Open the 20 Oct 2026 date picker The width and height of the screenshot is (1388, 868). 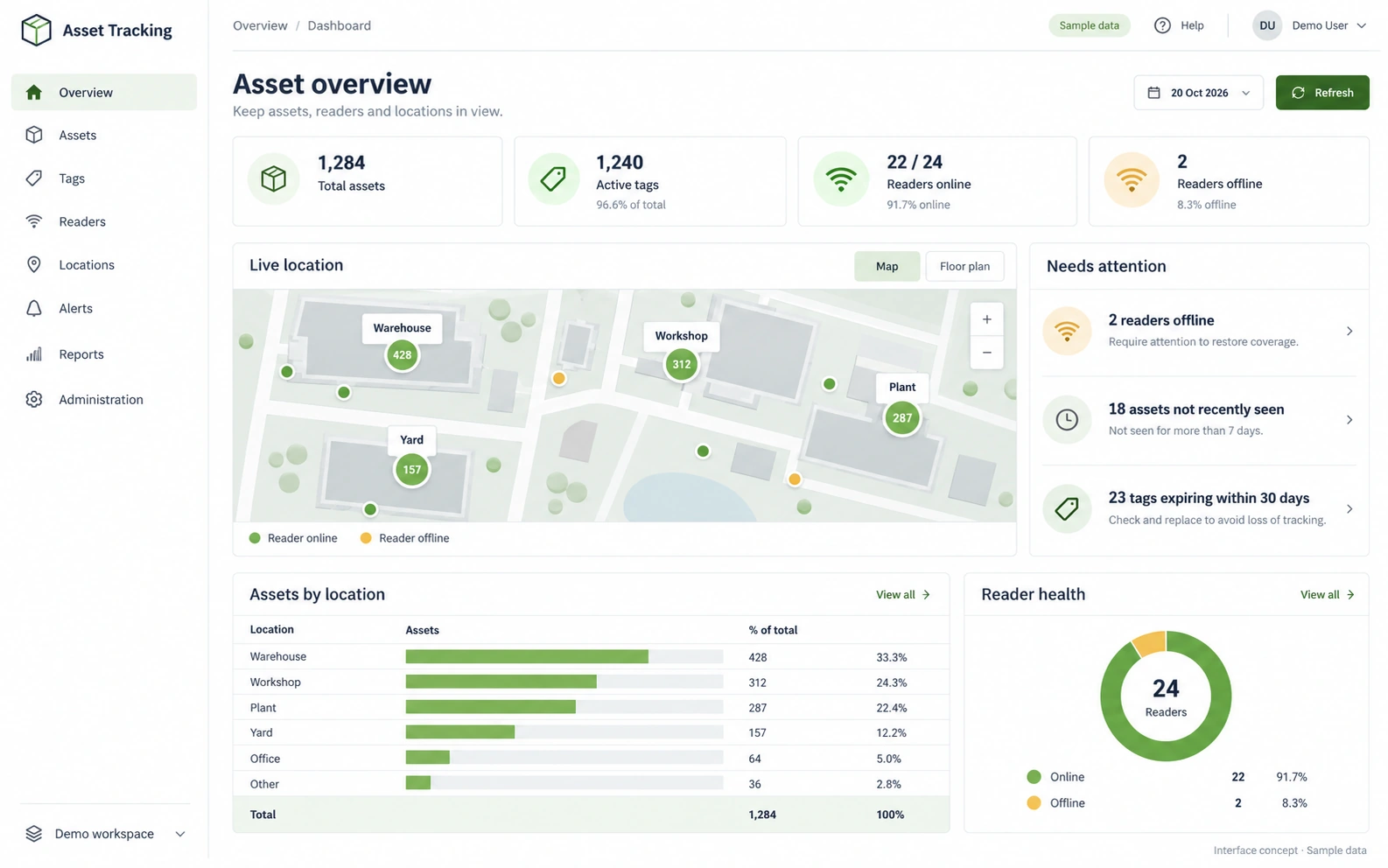[x=1198, y=93]
